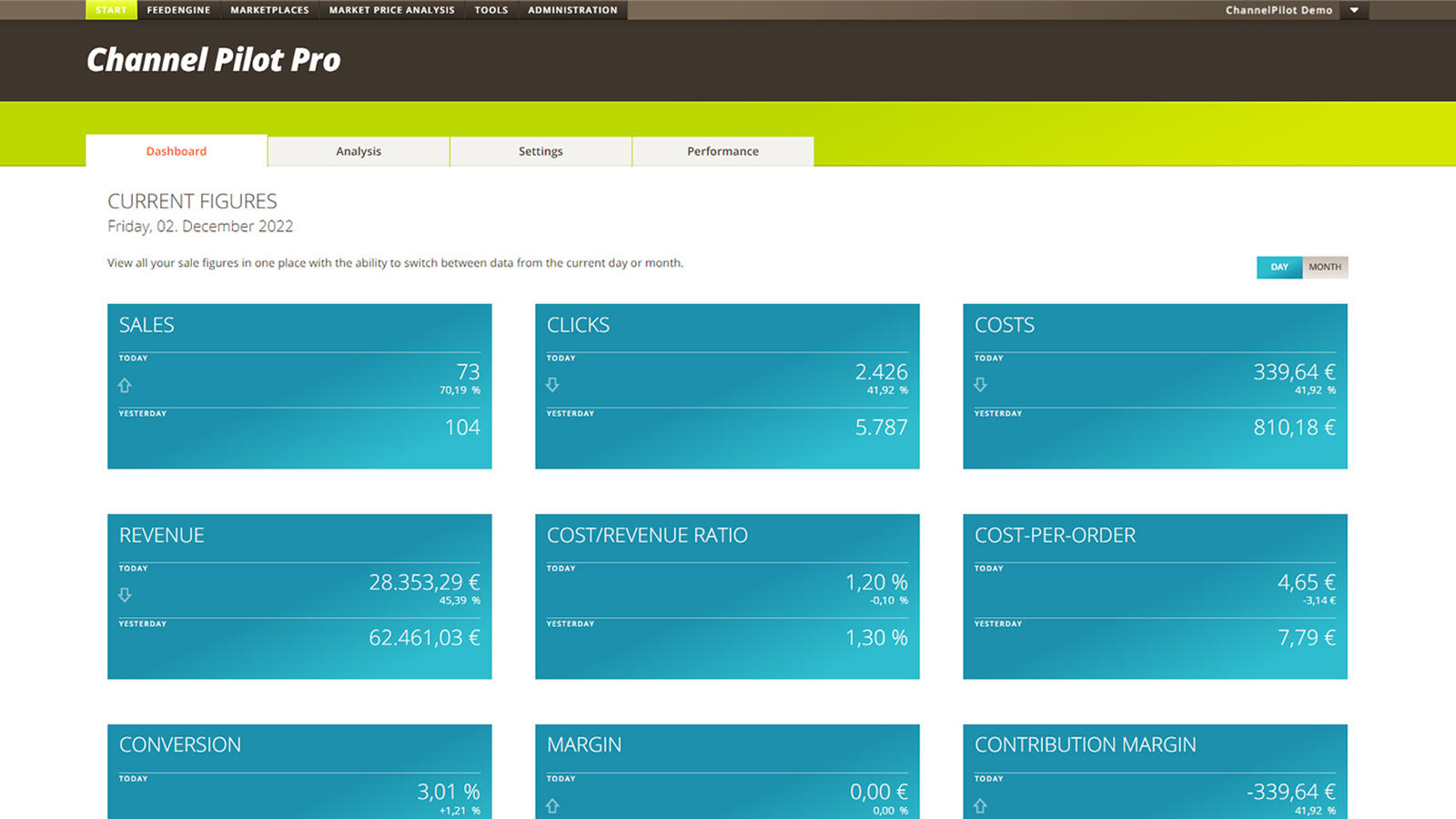Click the down arrow icon on the COSTS tile

click(980, 385)
